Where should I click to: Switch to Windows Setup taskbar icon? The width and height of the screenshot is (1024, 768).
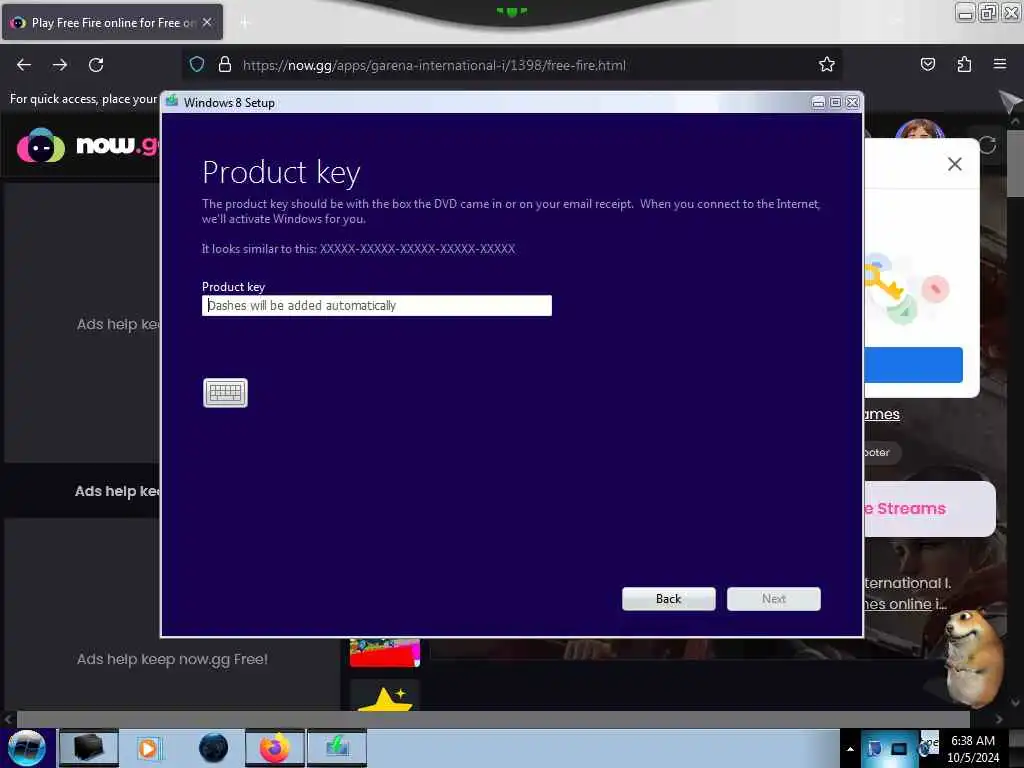(337, 748)
